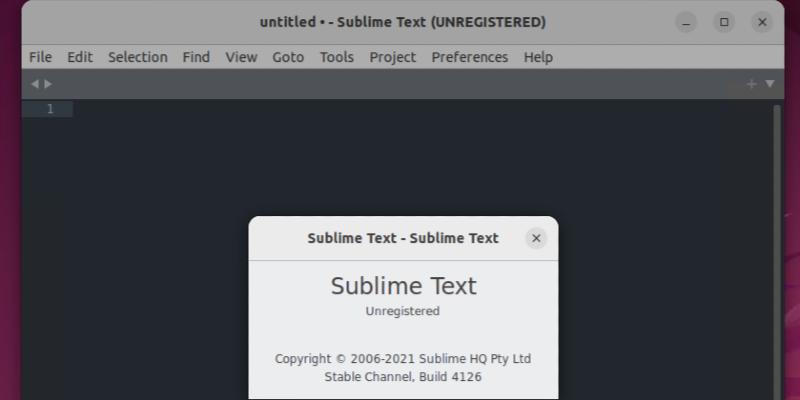Open the Preferences menu
The height and width of the screenshot is (400, 800).
click(x=470, y=57)
